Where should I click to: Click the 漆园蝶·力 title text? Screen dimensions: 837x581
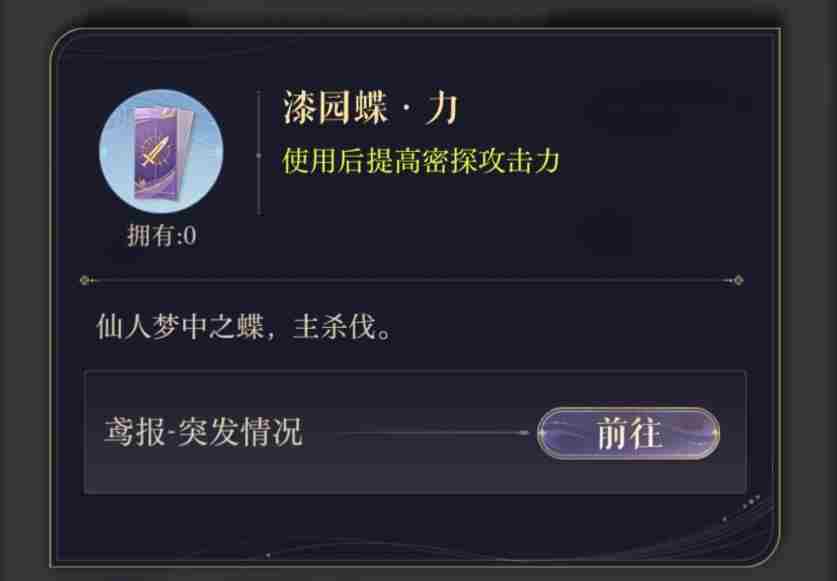(370, 108)
